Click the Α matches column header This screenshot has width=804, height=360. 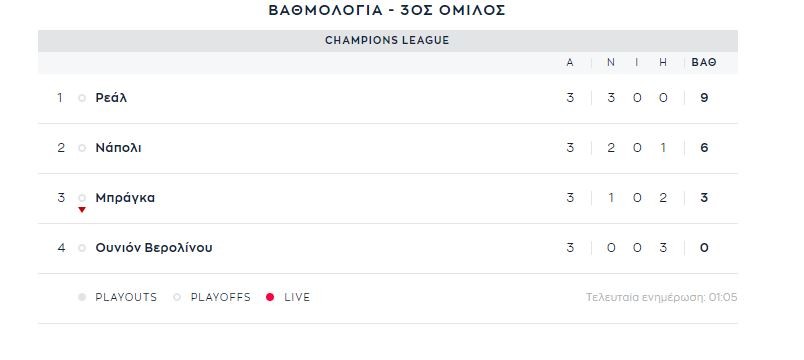(570, 63)
